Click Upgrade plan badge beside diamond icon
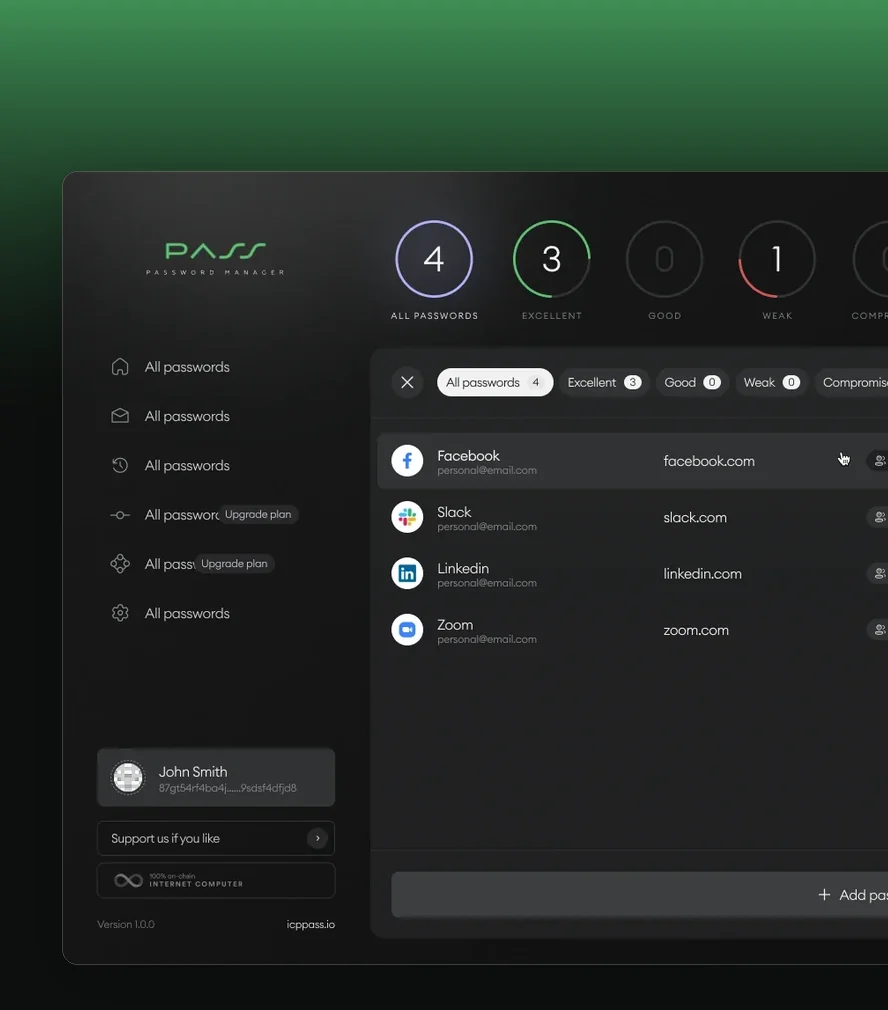 pyautogui.click(x=234, y=564)
